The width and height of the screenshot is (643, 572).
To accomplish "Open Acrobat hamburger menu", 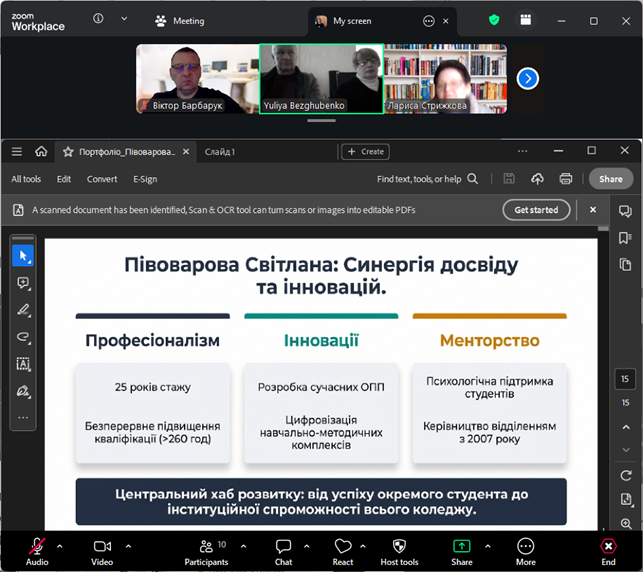I will click(17, 152).
